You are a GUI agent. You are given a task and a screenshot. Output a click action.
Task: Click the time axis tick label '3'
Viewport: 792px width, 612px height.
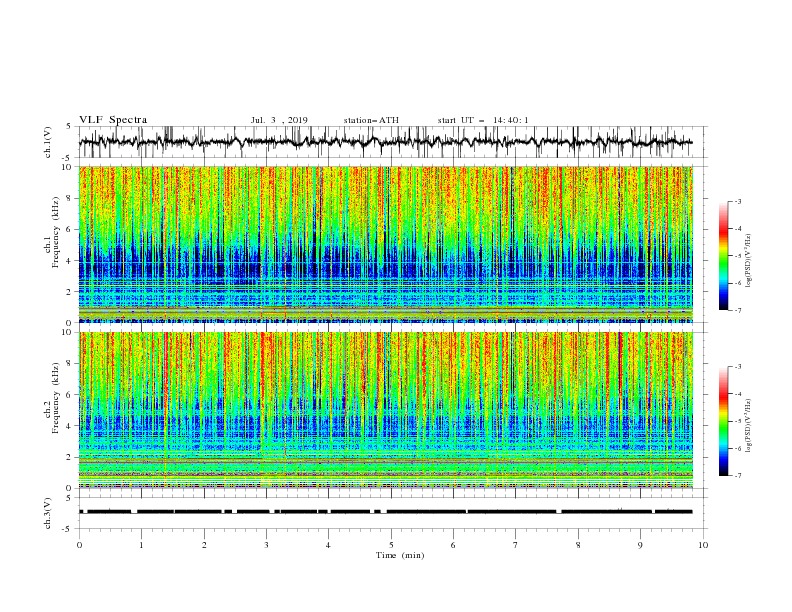(x=266, y=545)
